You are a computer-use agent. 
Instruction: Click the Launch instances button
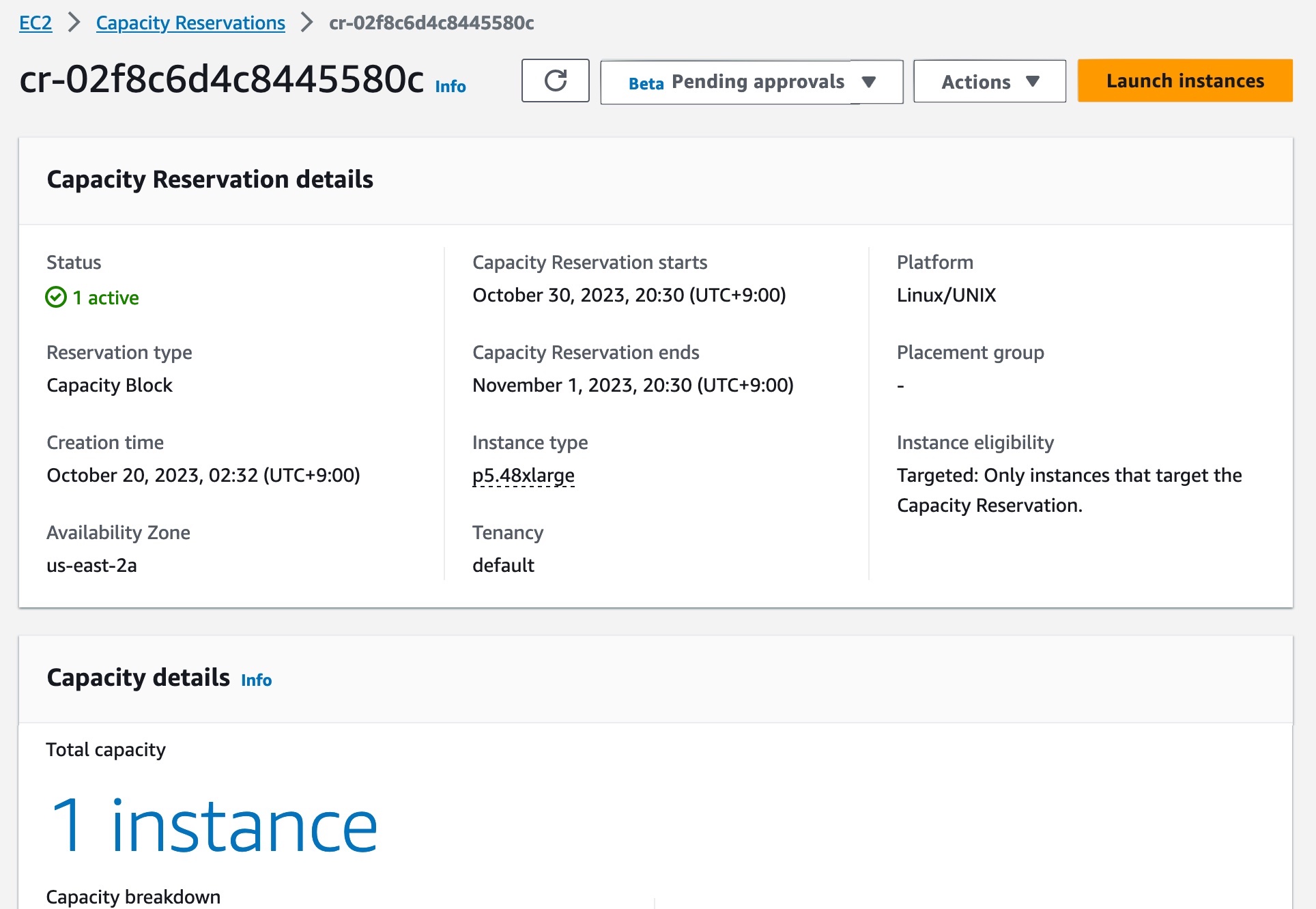click(x=1185, y=81)
